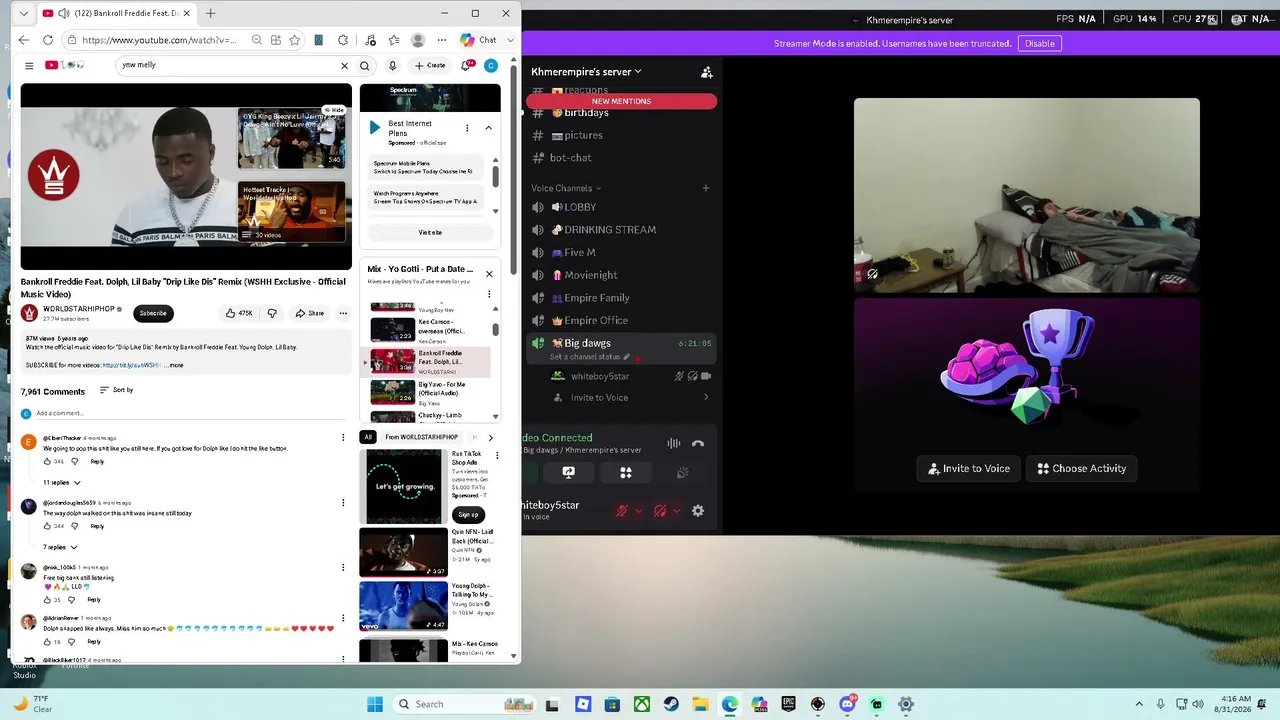Start voice search with the microphone
The height and width of the screenshot is (720, 1280).
(x=392, y=66)
